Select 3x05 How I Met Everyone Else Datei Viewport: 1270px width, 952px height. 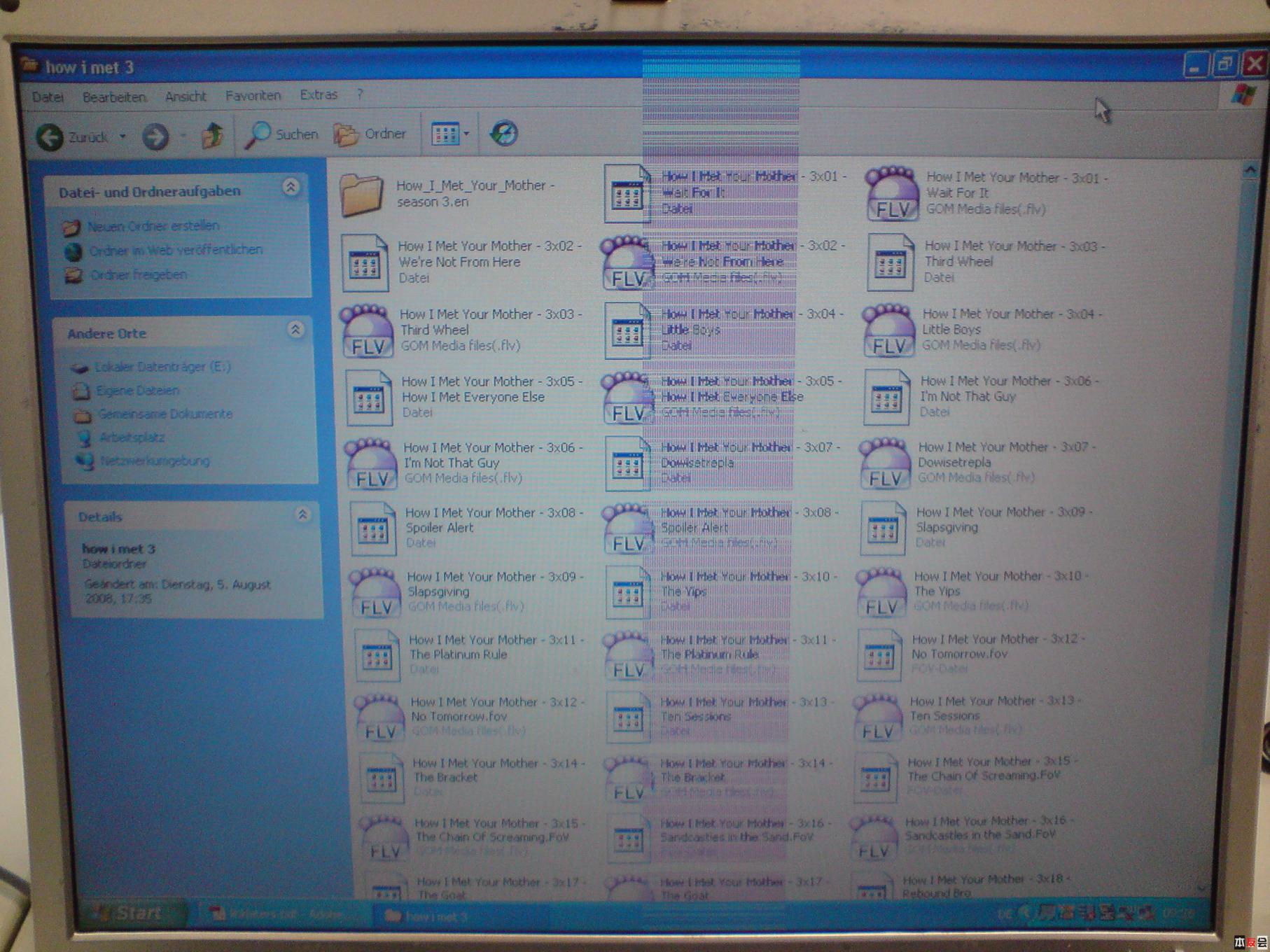click(x=464, y=397)
